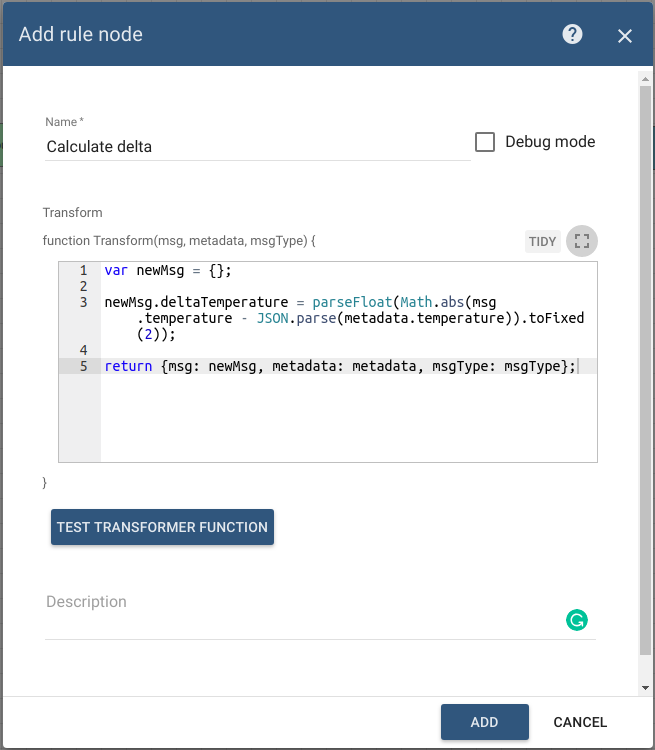Tidy the transform code

(542, 242)
